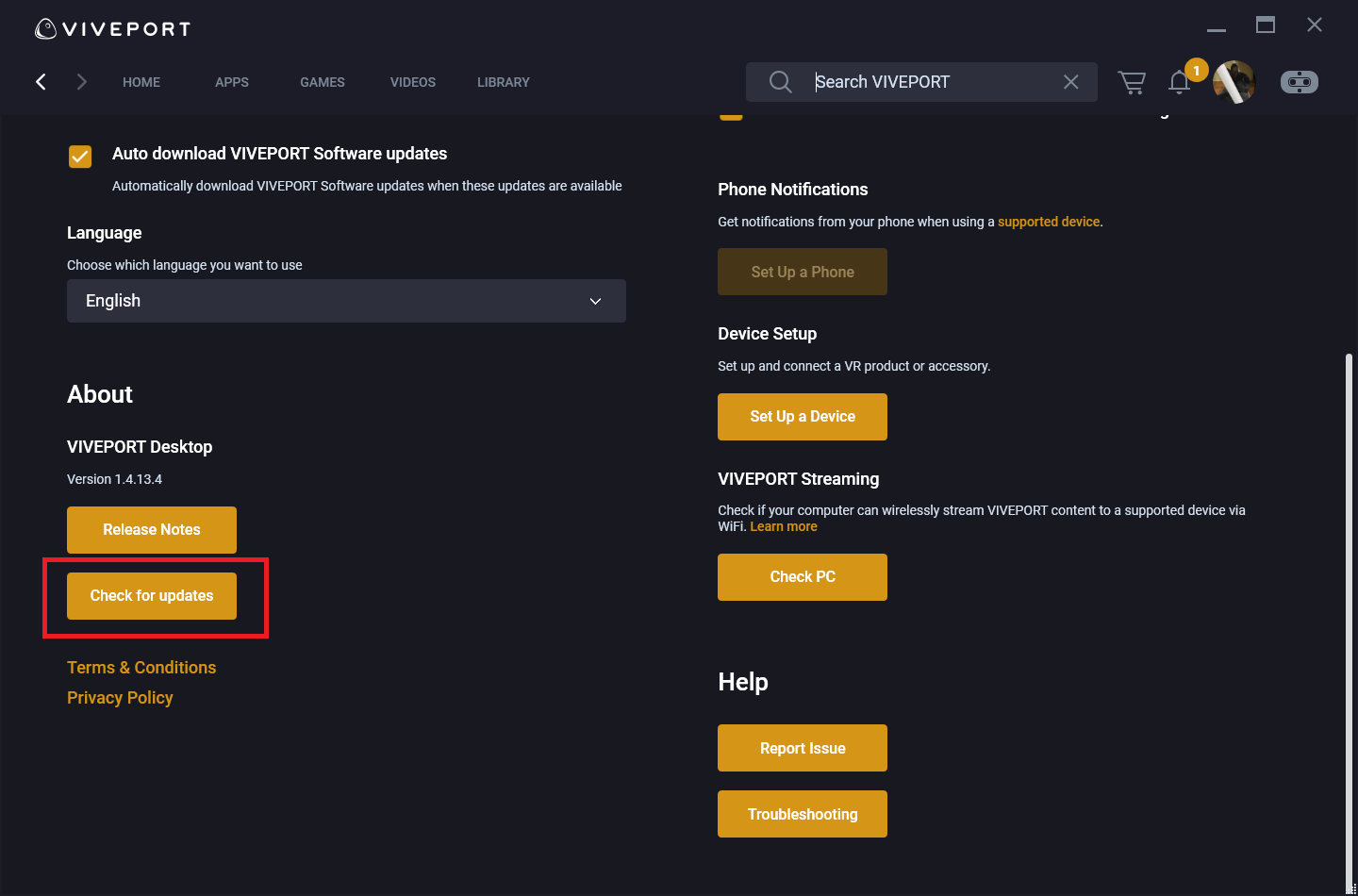Click the About heading
Screen dimensions: 1358x896
[100, 394]
